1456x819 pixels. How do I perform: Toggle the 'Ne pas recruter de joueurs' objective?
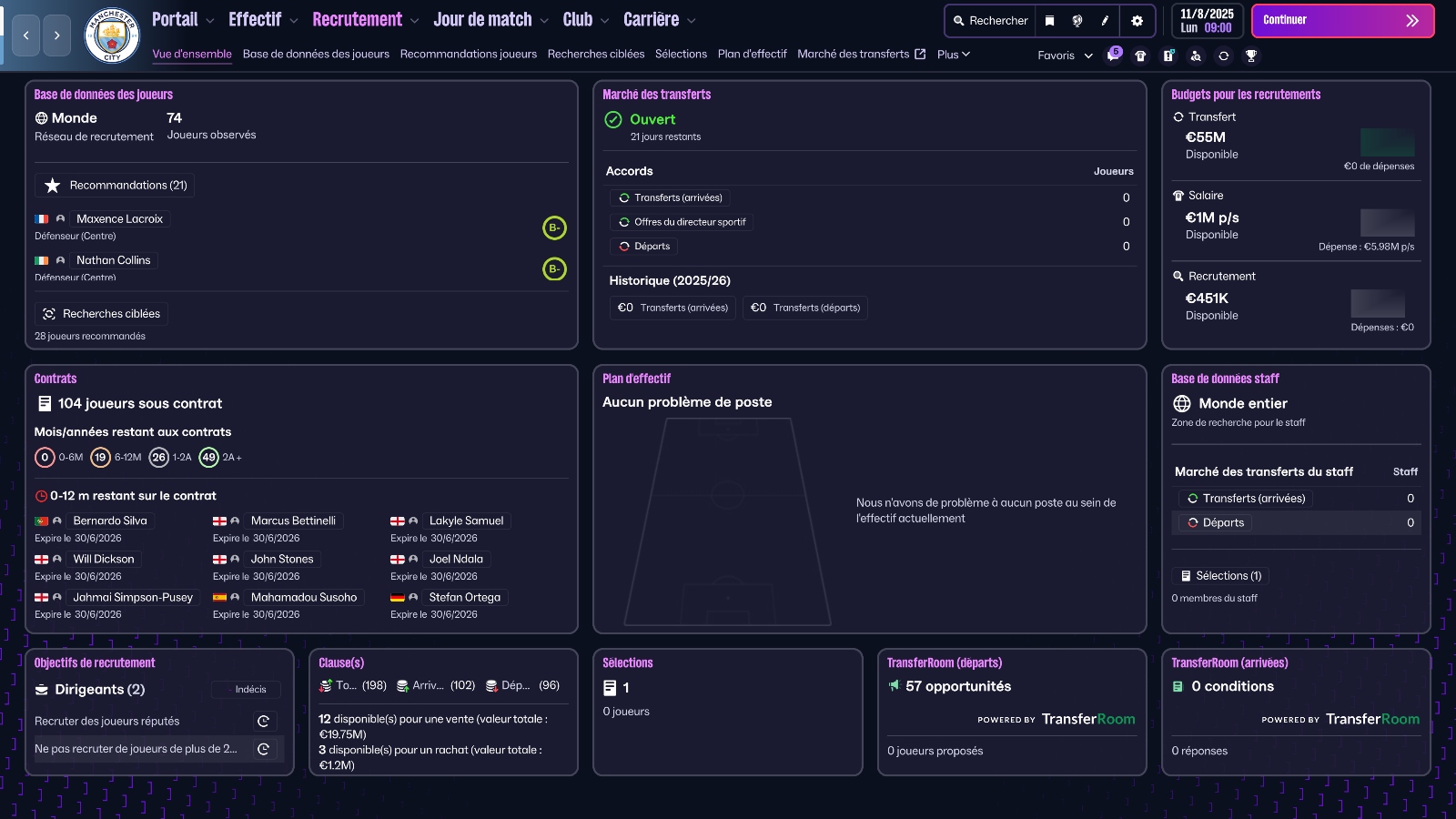coord(265,750)
